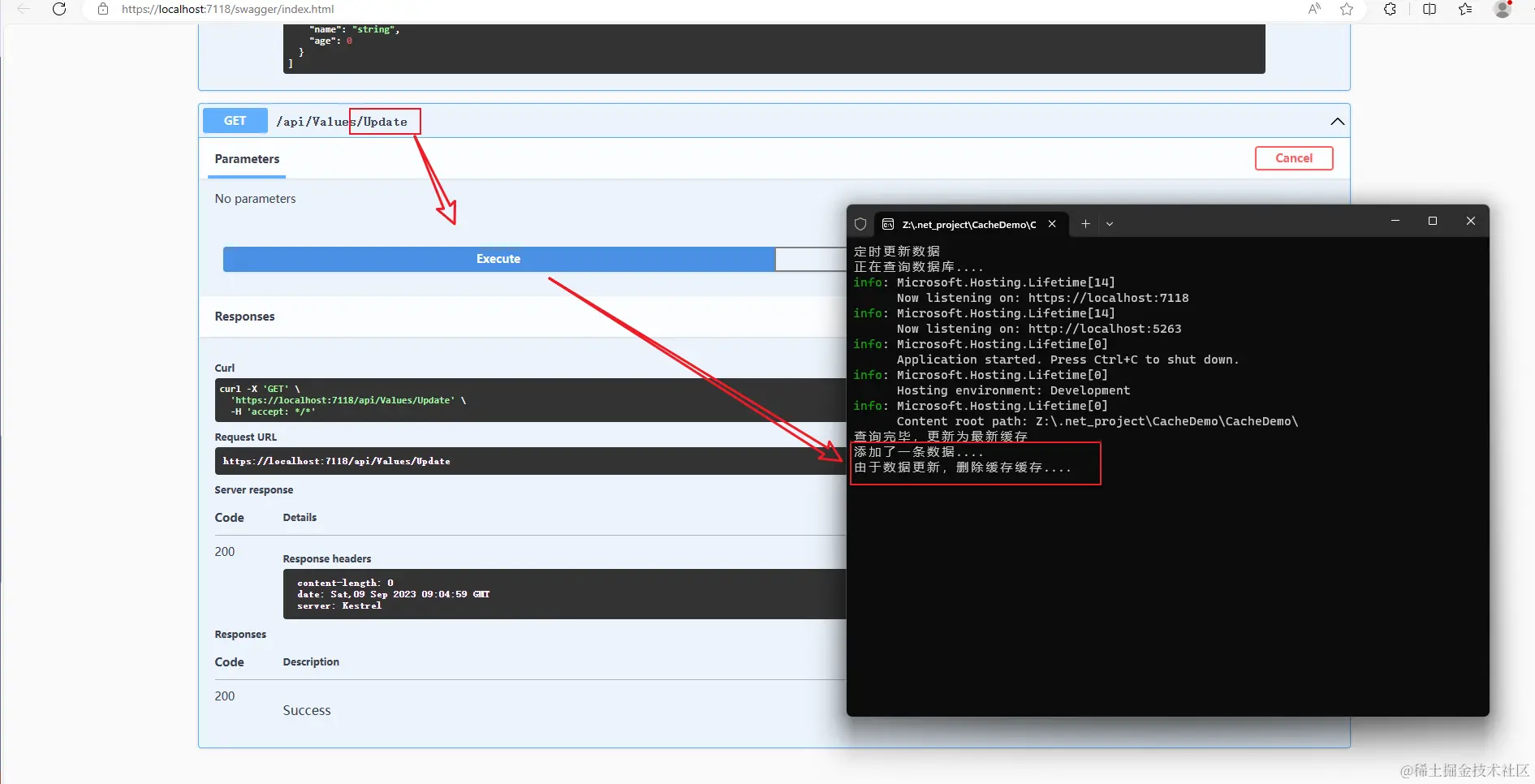
Task: Open the favorites list
Action: [1465, 9]
